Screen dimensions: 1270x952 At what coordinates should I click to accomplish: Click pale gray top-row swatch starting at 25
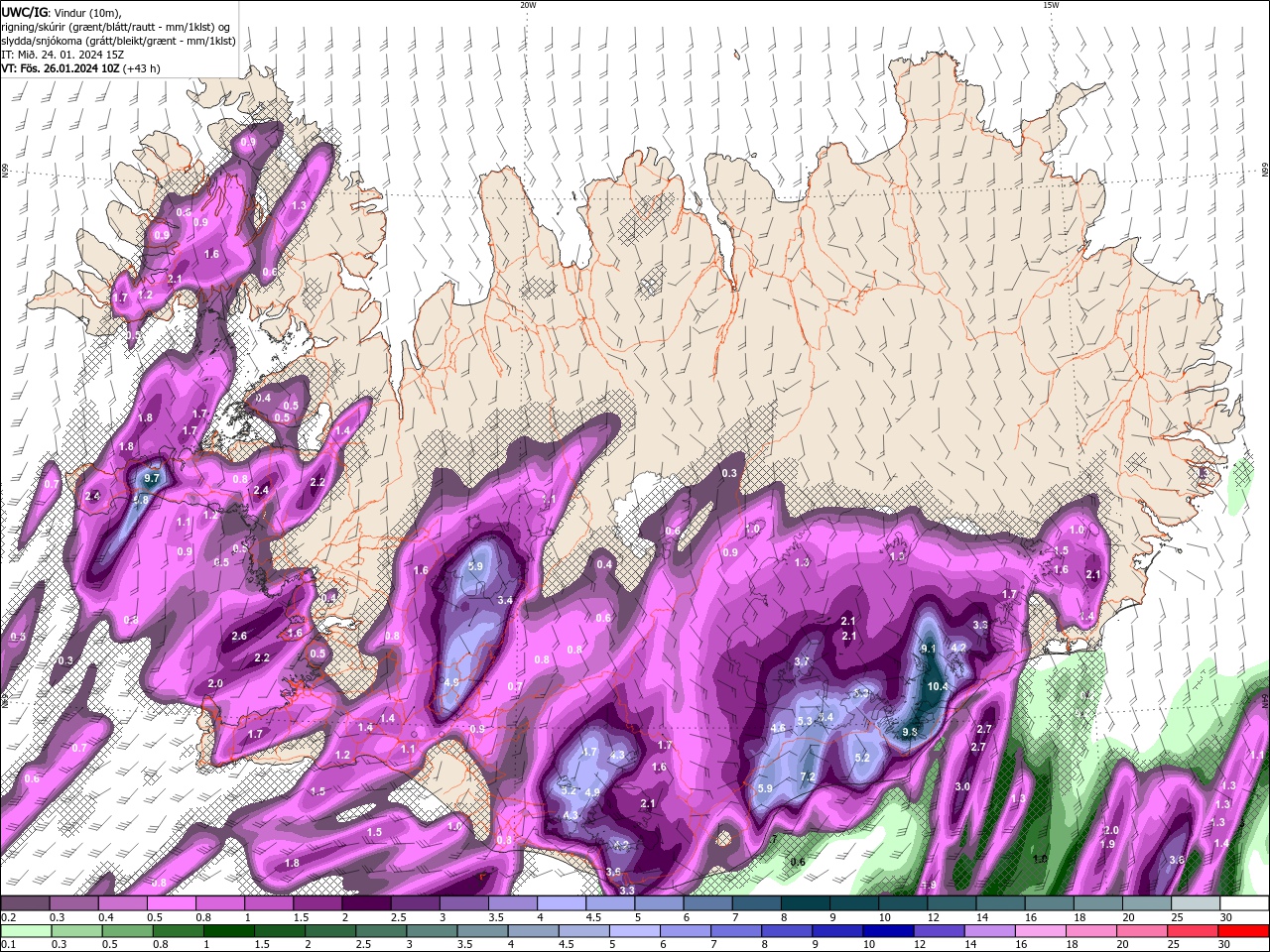pos(1195,903)
